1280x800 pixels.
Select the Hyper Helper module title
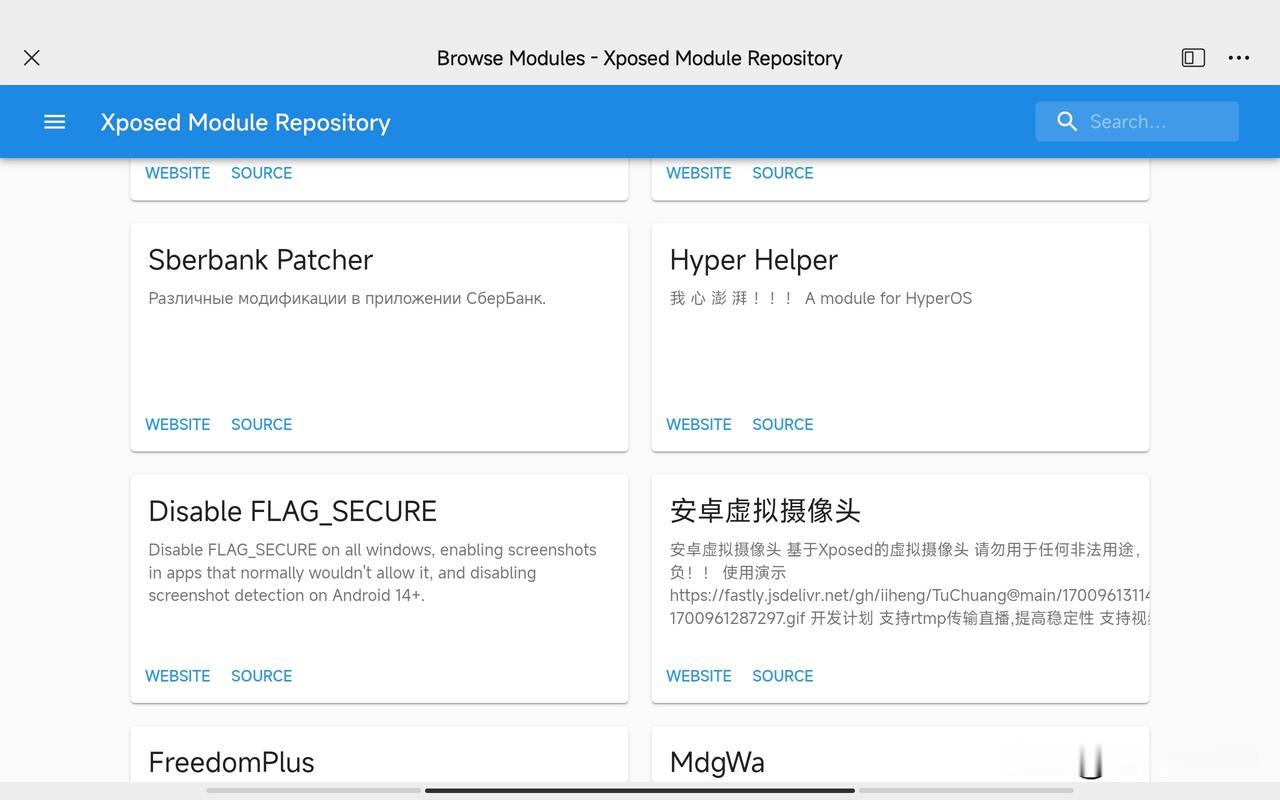coord(754,260)
